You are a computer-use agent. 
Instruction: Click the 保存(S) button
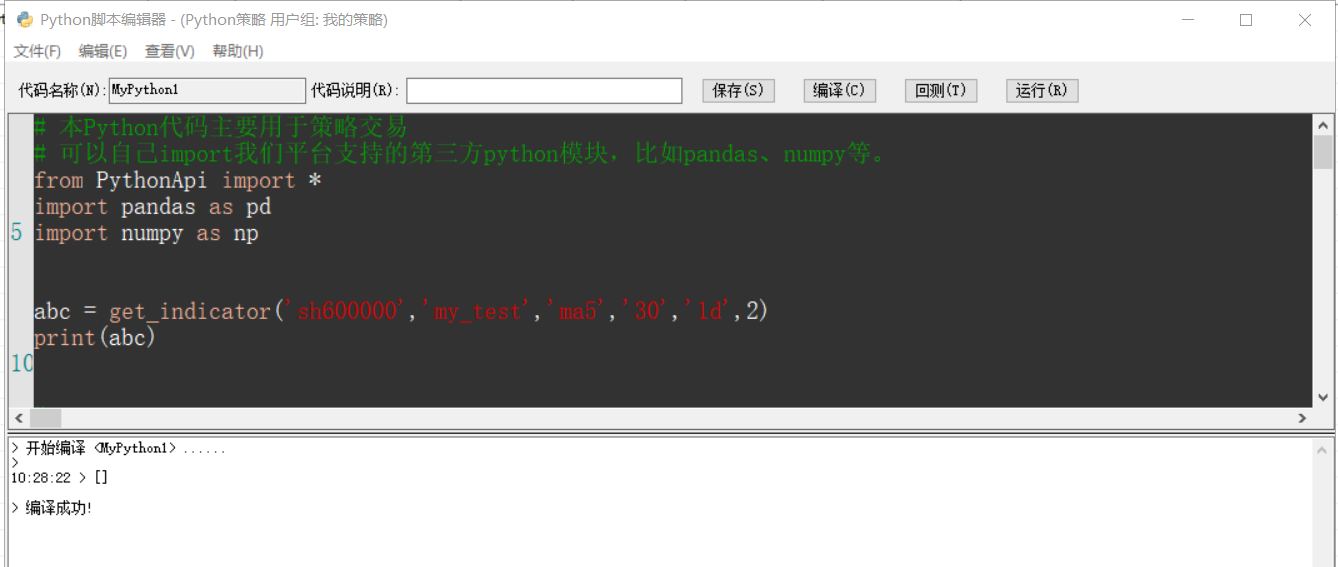[x=738, y=90]
